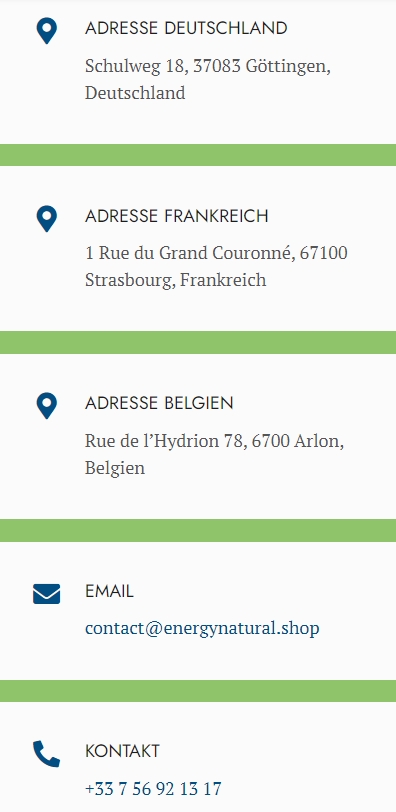The image size is (396, 812).
Task: Open the contact@energynatural.shop email link
Action: coord(202,628)
